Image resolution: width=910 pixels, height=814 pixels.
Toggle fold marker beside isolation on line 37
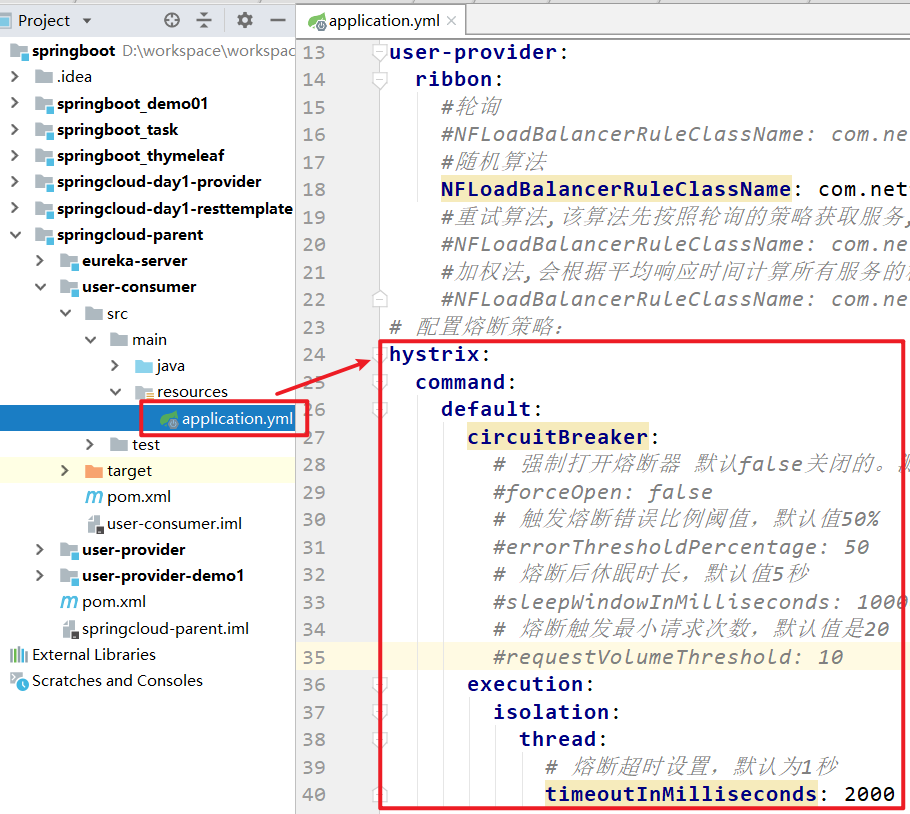379,712
